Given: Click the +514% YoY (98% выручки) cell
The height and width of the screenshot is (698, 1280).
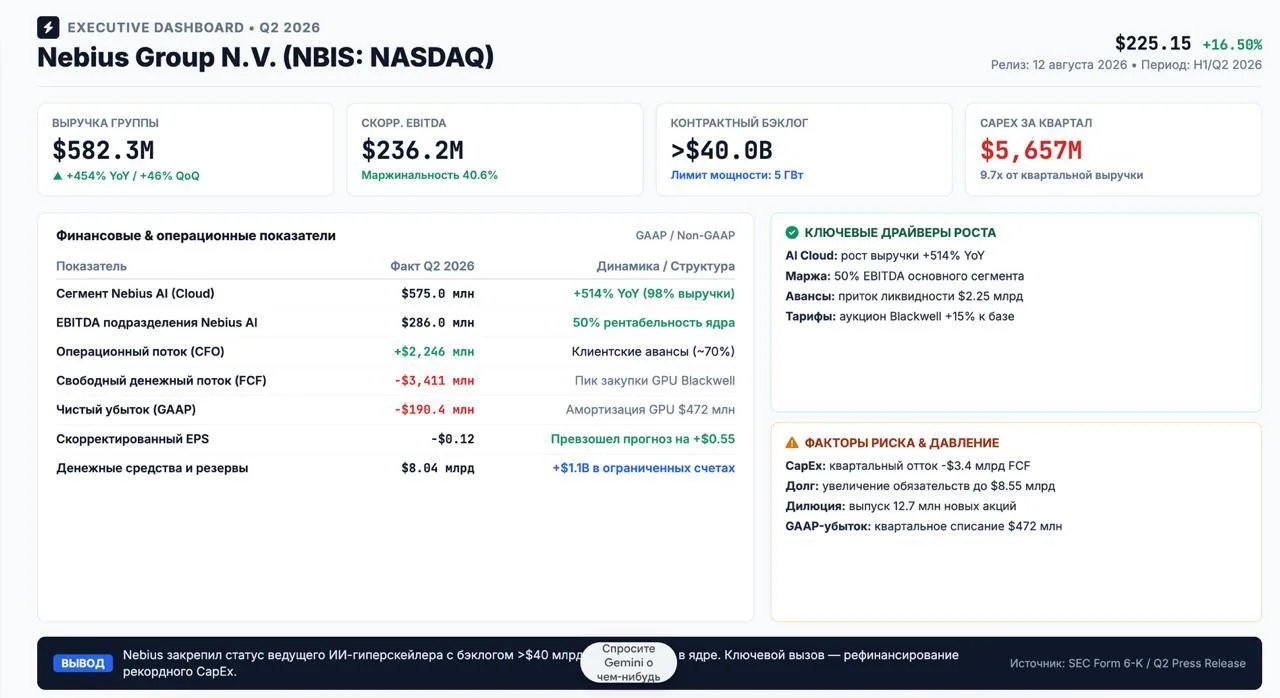Looking at the screenshot, I should point(654,294).
